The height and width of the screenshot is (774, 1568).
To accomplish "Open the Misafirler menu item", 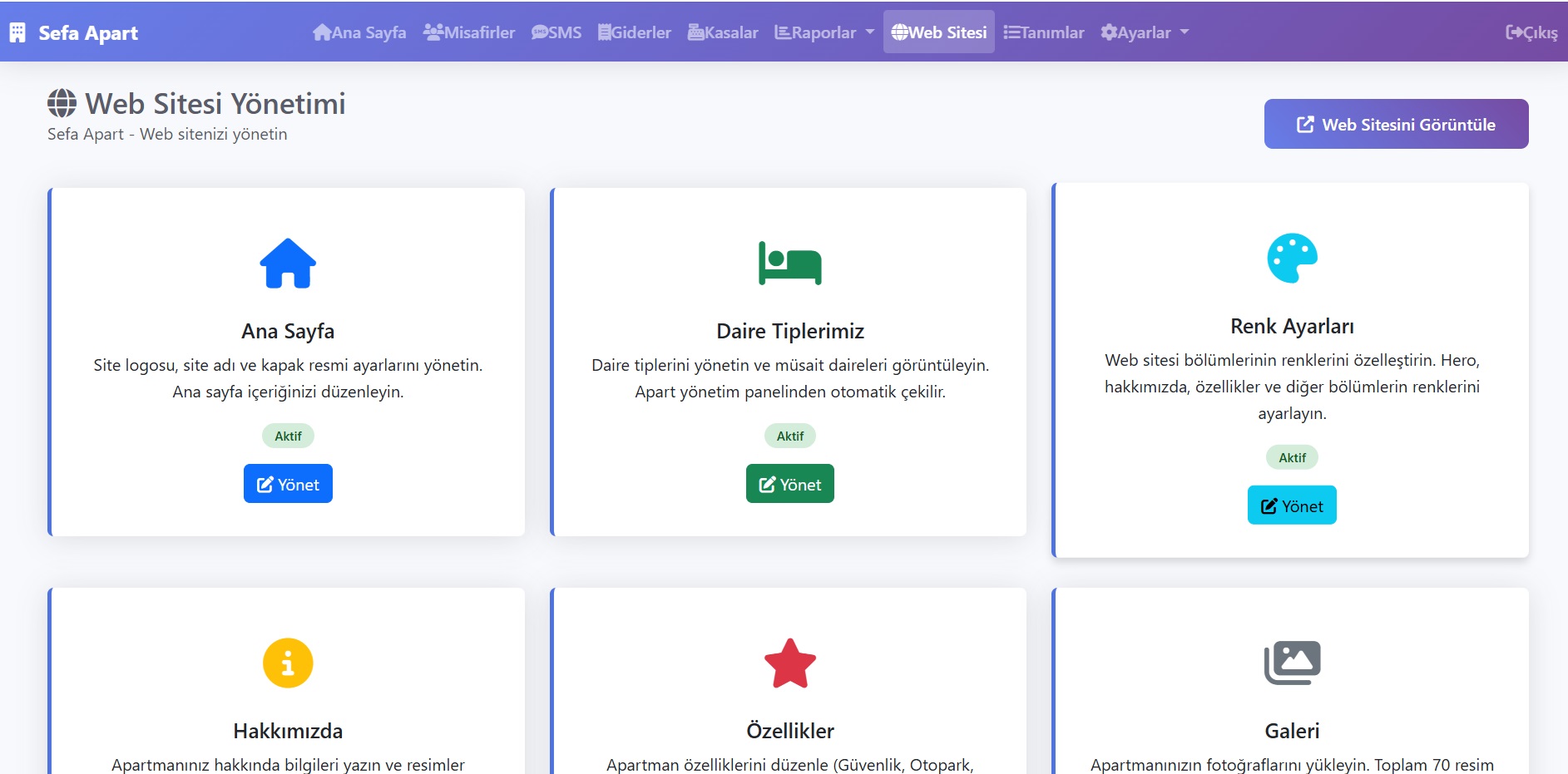I will tap(469, 32).
